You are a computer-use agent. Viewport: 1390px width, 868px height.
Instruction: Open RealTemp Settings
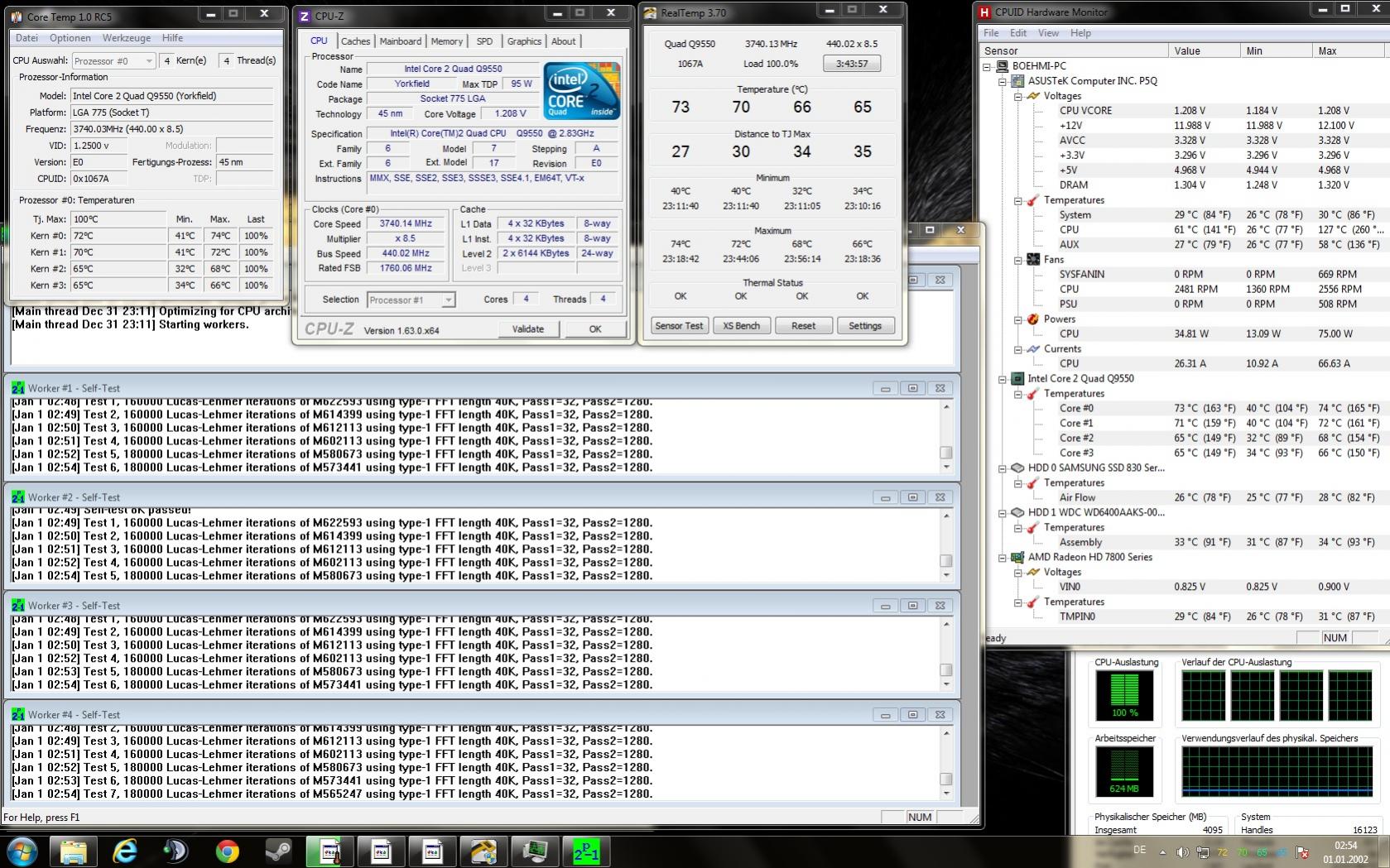pos(865,325)
